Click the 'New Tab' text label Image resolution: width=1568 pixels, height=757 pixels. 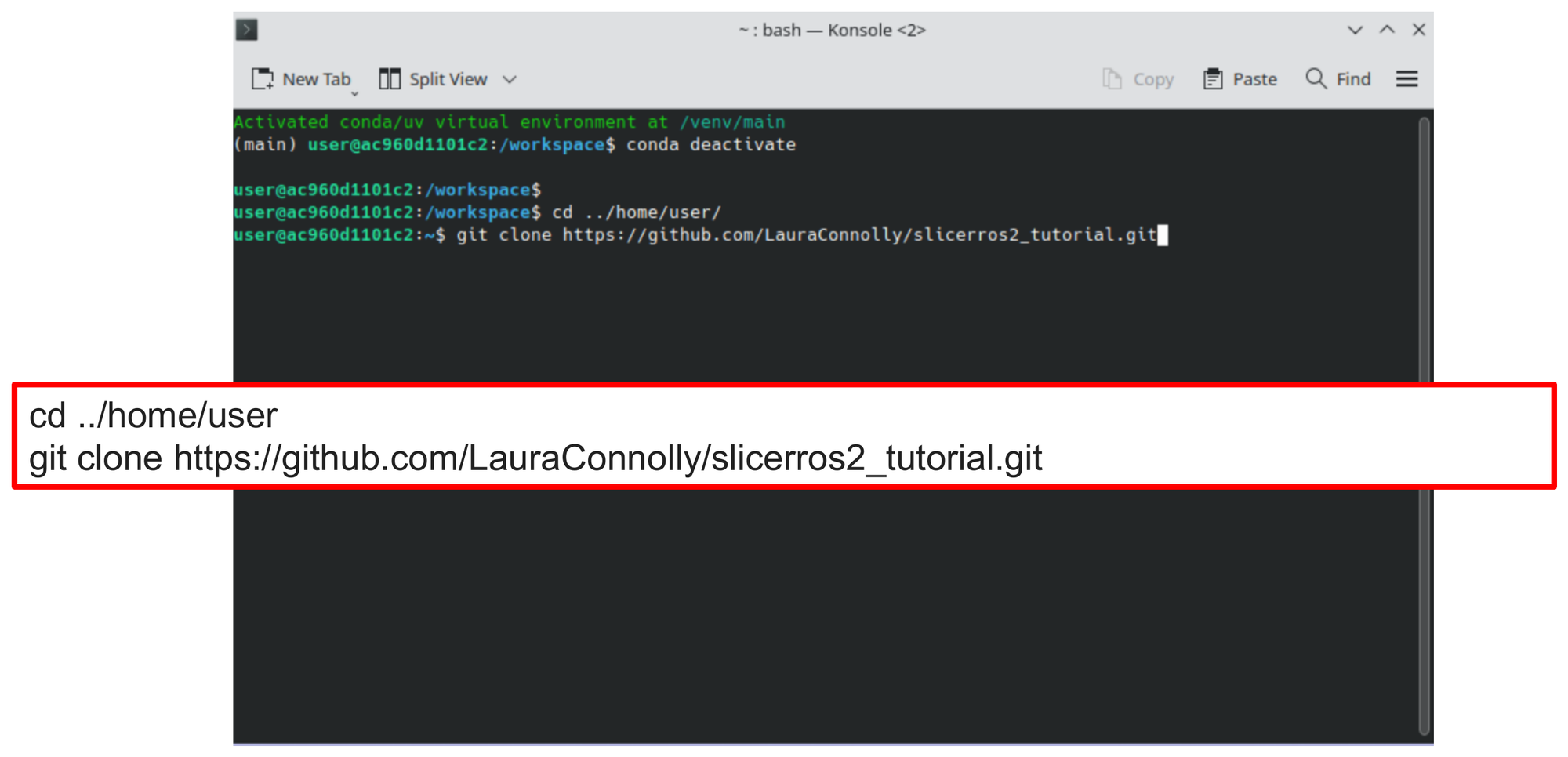317,78
